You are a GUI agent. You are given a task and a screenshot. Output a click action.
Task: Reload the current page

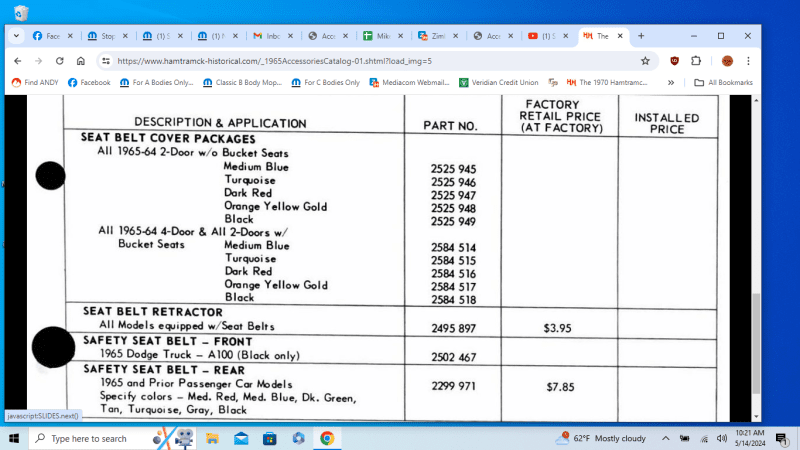coord(60,61)
